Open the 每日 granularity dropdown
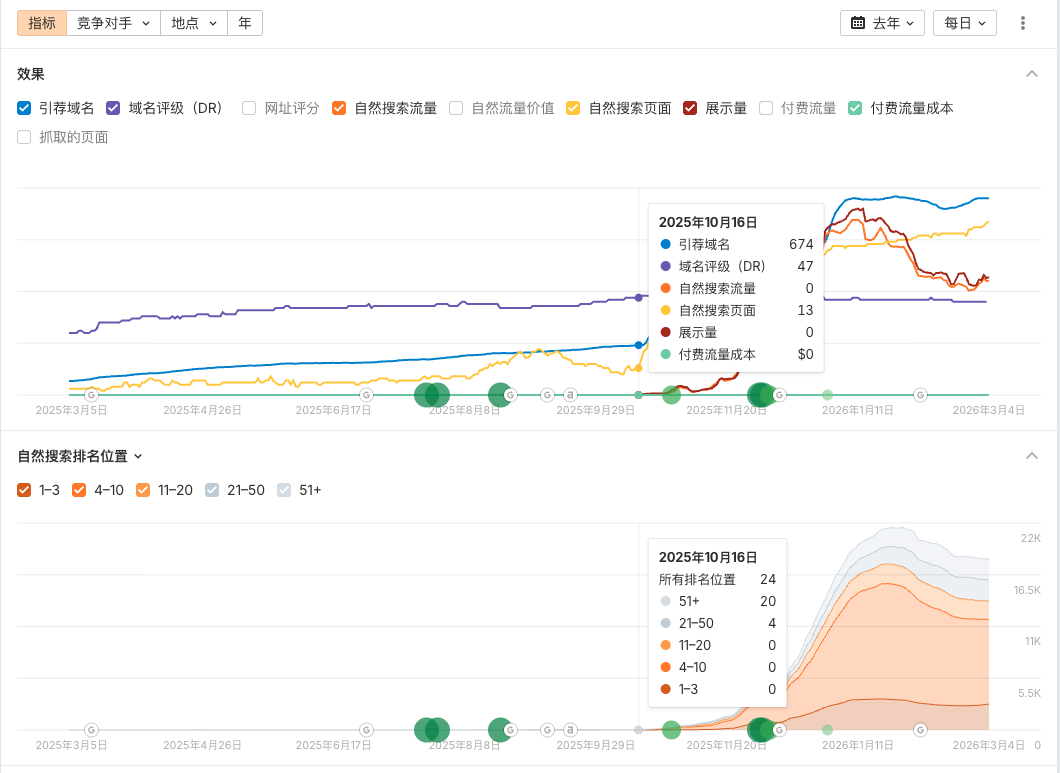 click(965, 23)
